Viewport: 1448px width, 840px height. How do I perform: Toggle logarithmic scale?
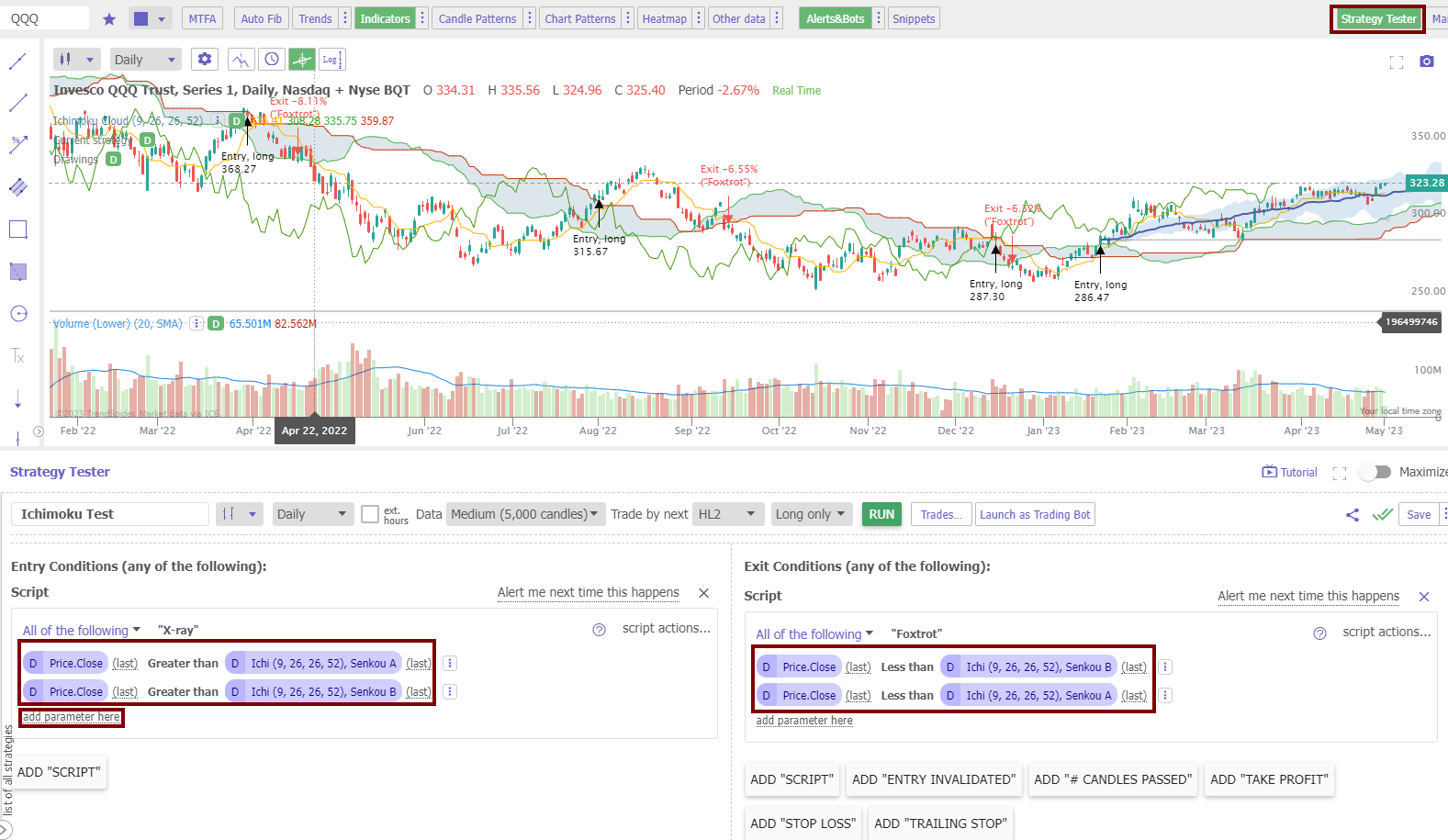[331, 60]
